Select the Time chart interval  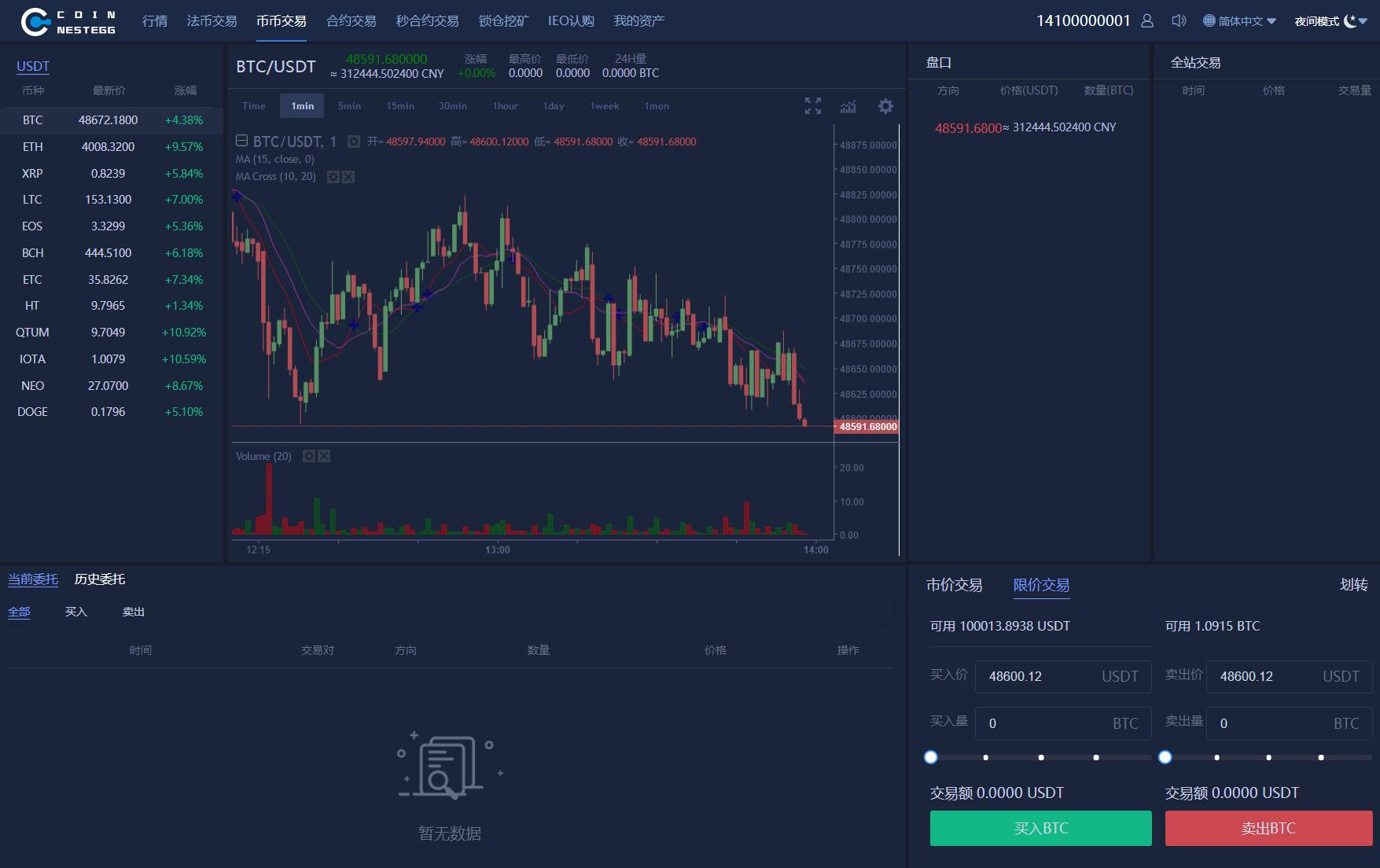coord(254,106)
